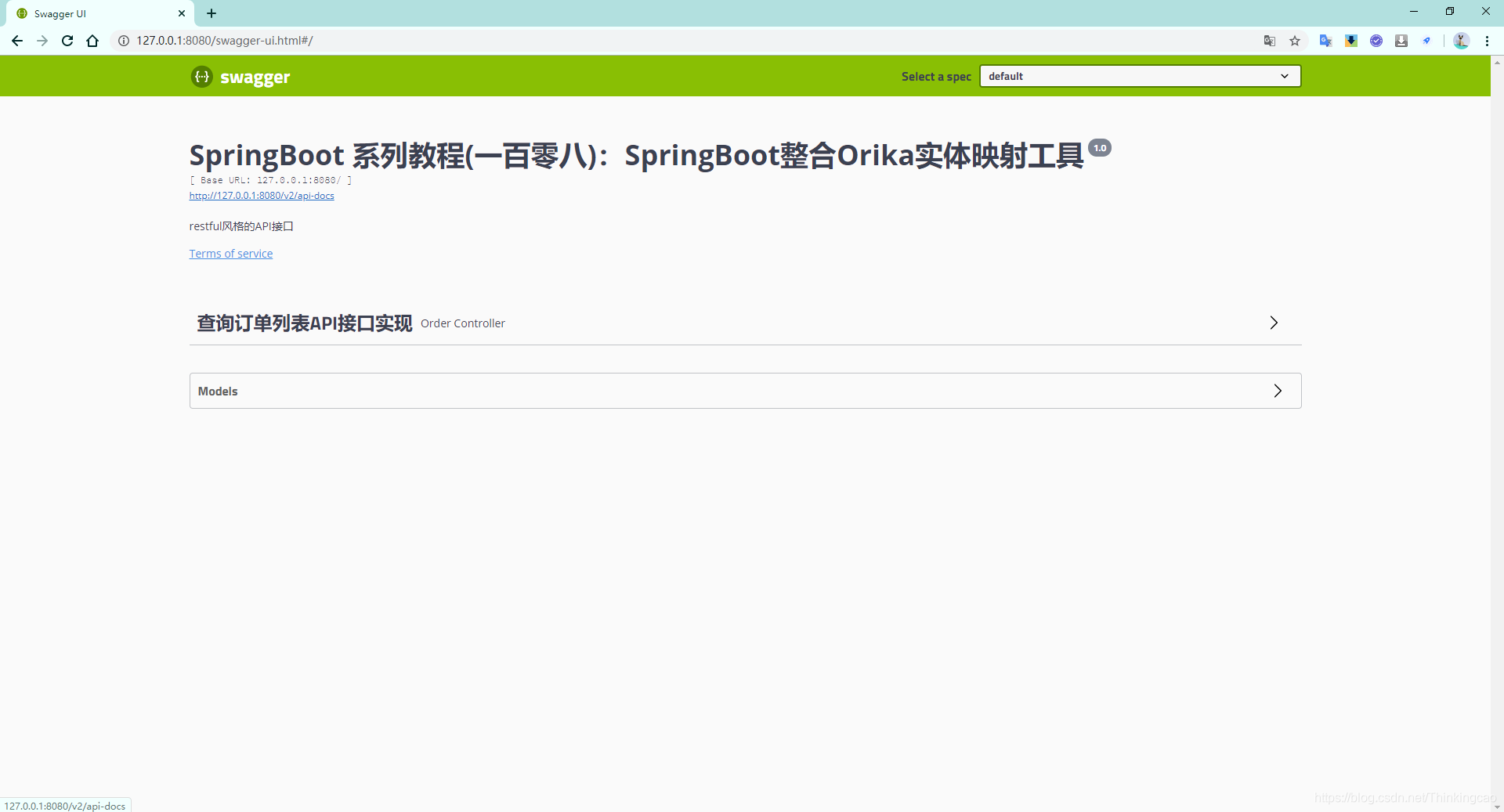Open the blue download arrow extension
This screenshot has width=1504, height=812.
(x=1351, y=41)
